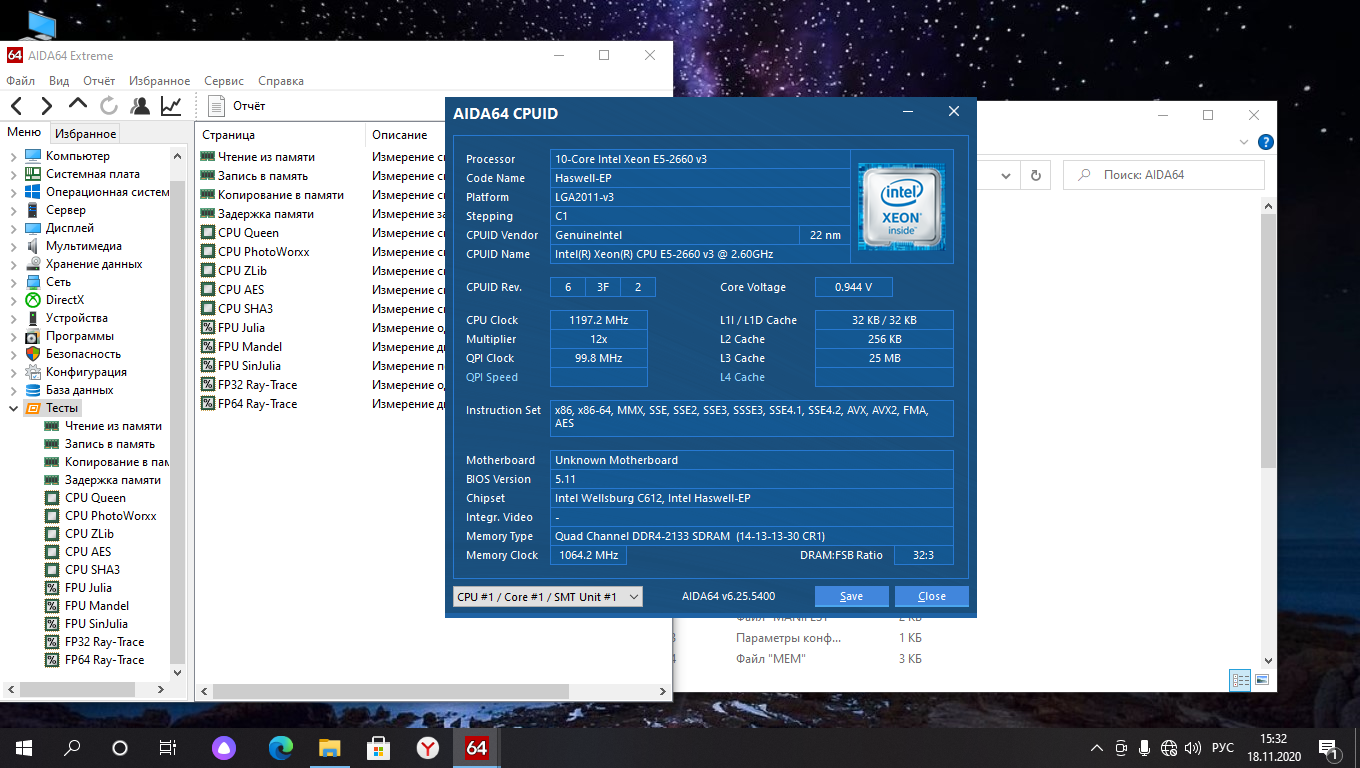This screenshot has width=1360, height=768.
Task: Click the Close button in CPUID dialog
Action: 931,596
